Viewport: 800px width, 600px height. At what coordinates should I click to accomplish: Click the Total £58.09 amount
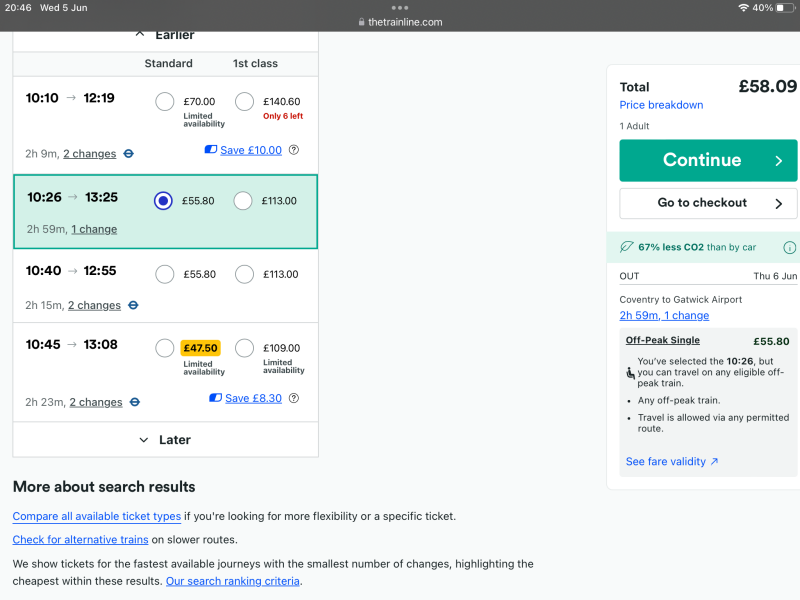pos(768,86)
